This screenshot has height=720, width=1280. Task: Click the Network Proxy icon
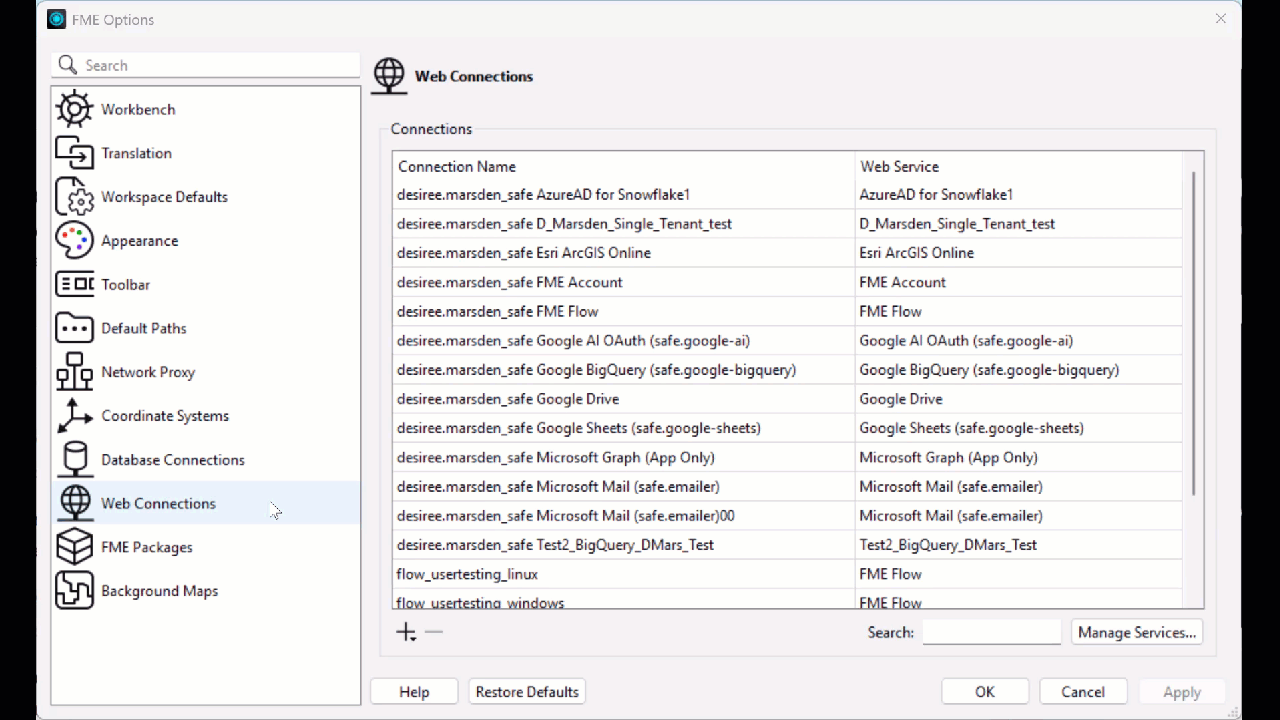(74, 372)
